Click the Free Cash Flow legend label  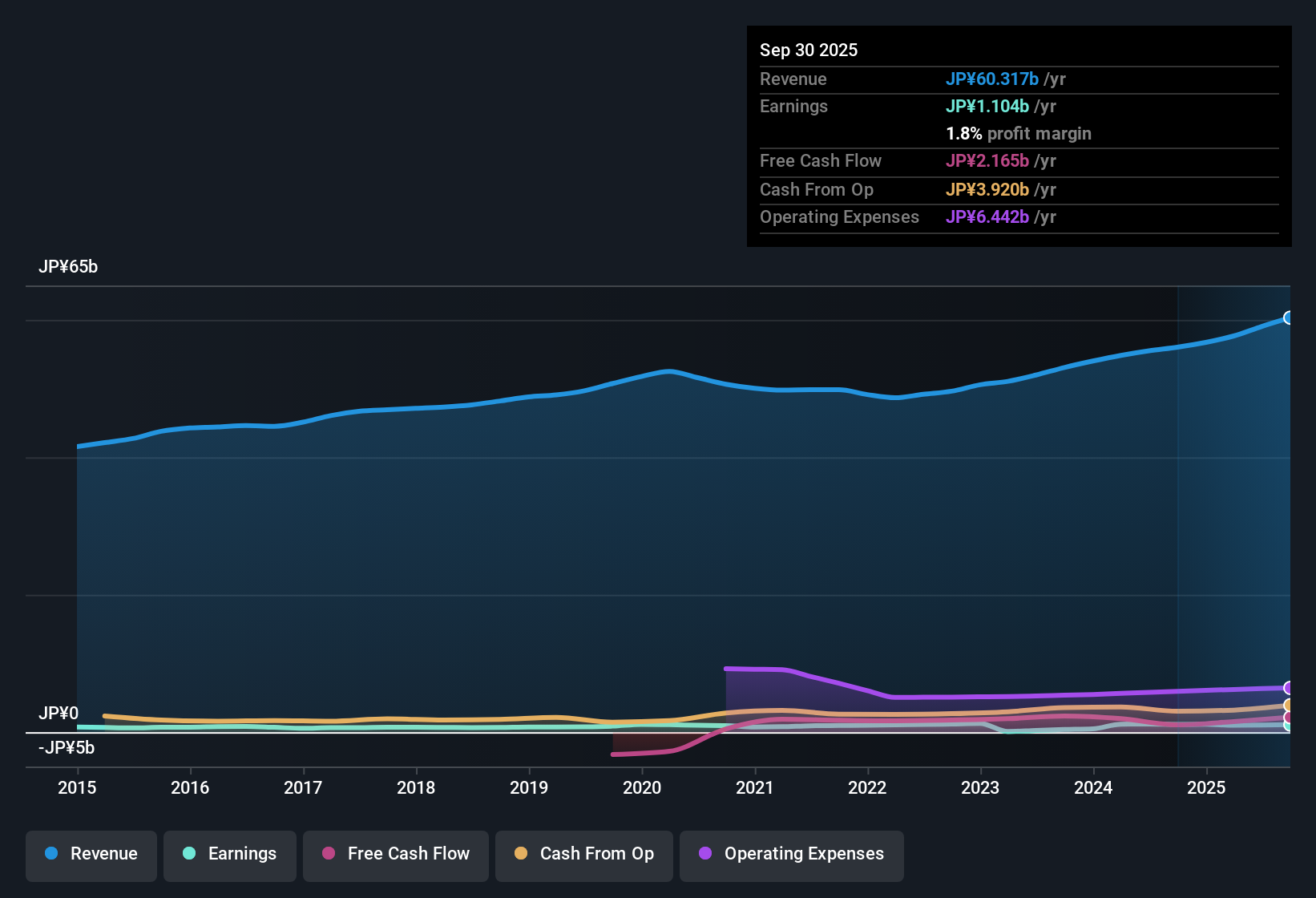tap(409, 854)
